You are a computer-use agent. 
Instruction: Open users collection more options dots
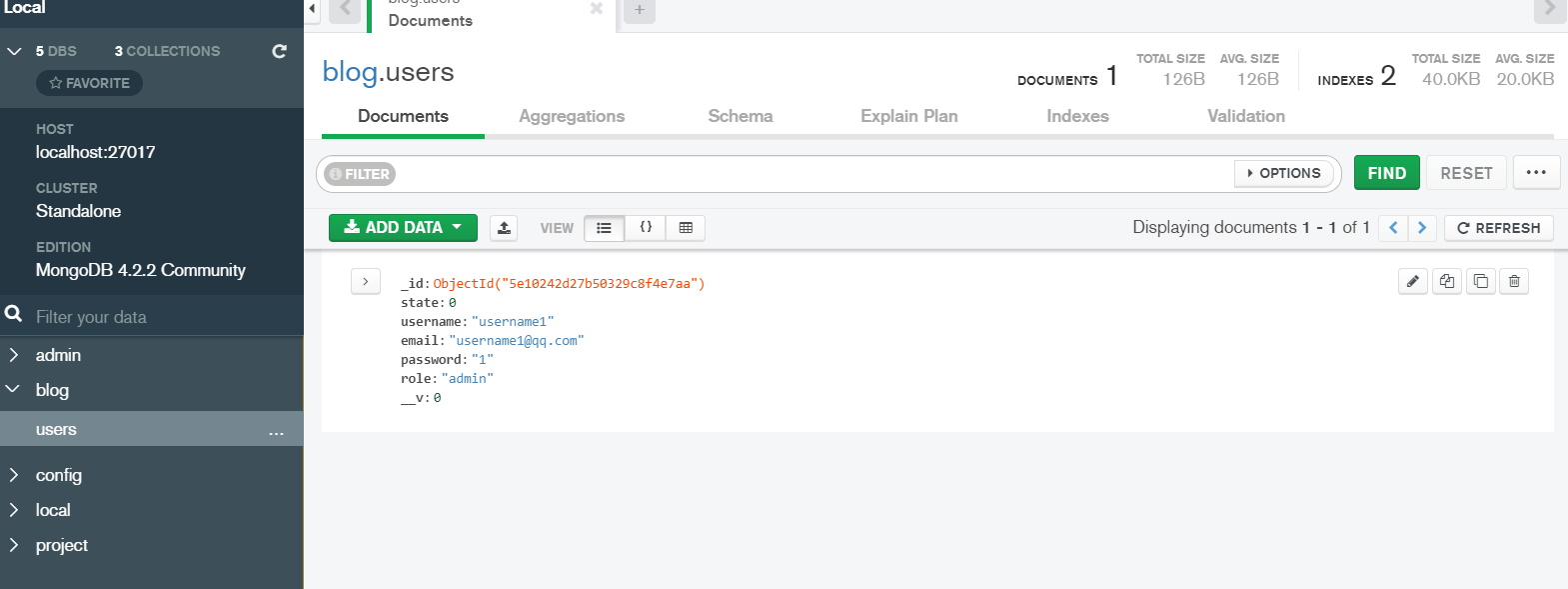click(x=277, y=432)
